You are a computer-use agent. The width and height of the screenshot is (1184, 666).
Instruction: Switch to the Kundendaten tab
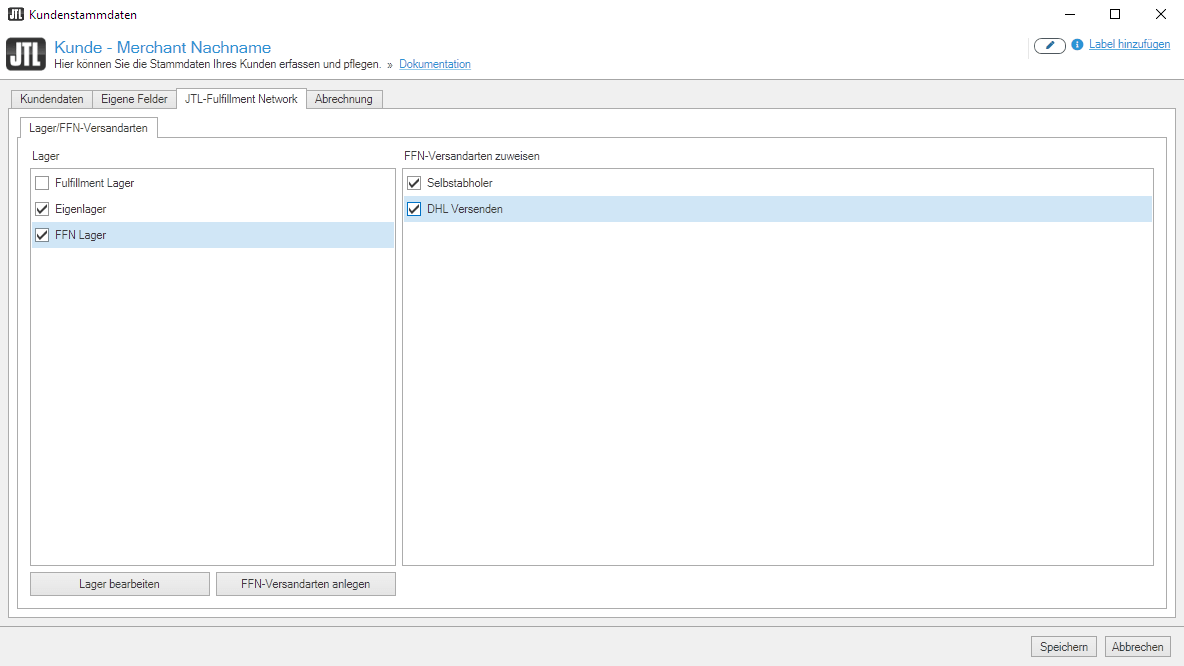52,99
